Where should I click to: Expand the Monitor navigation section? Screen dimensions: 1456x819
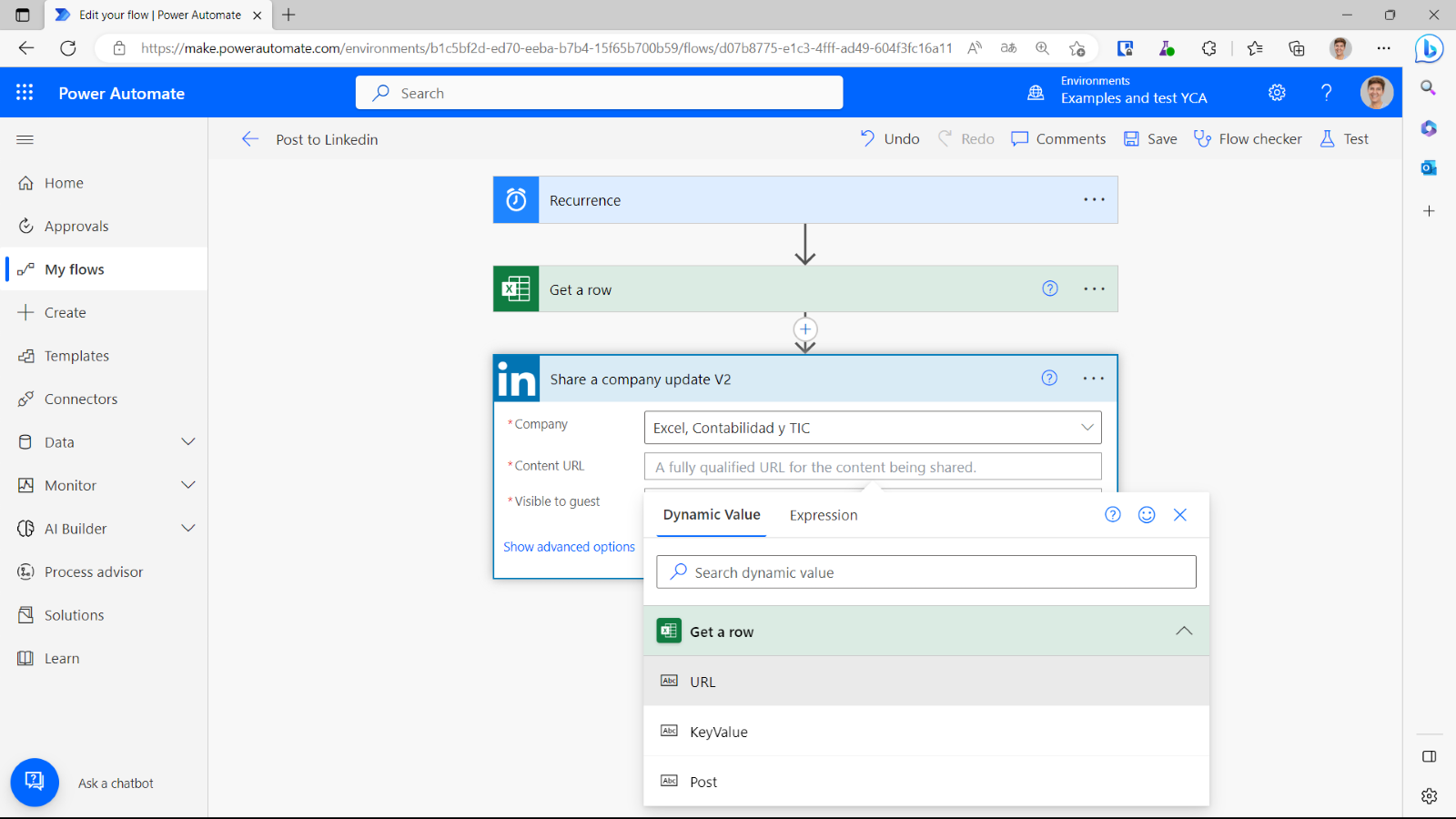188,485
